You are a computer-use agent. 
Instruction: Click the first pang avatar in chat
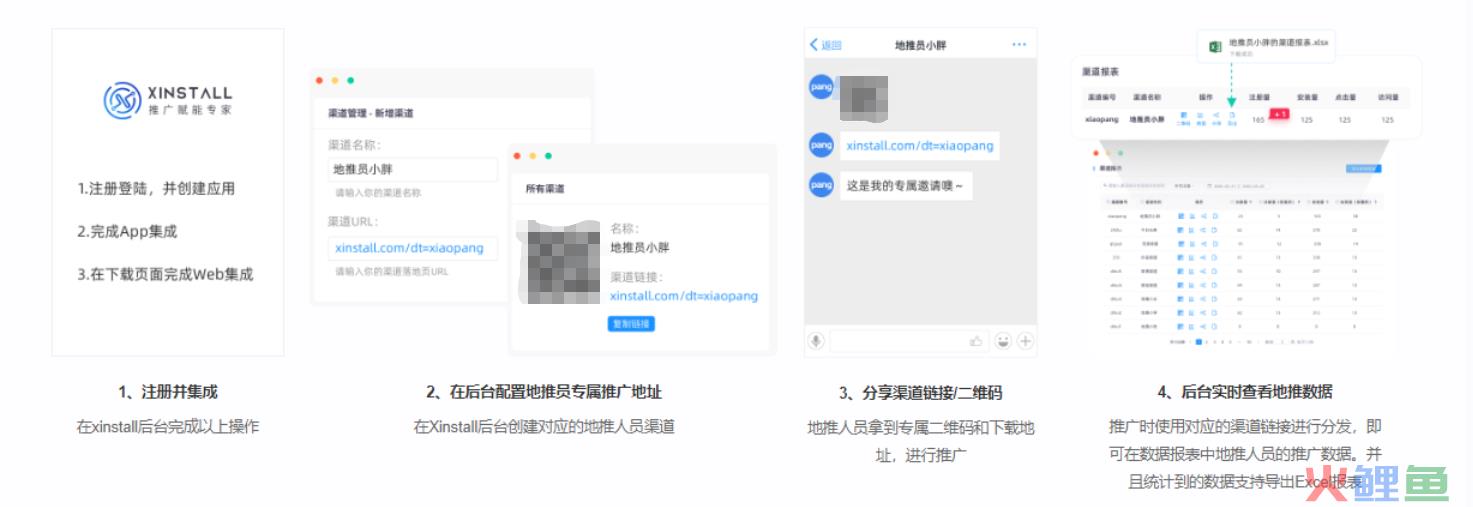click(821, 86)
